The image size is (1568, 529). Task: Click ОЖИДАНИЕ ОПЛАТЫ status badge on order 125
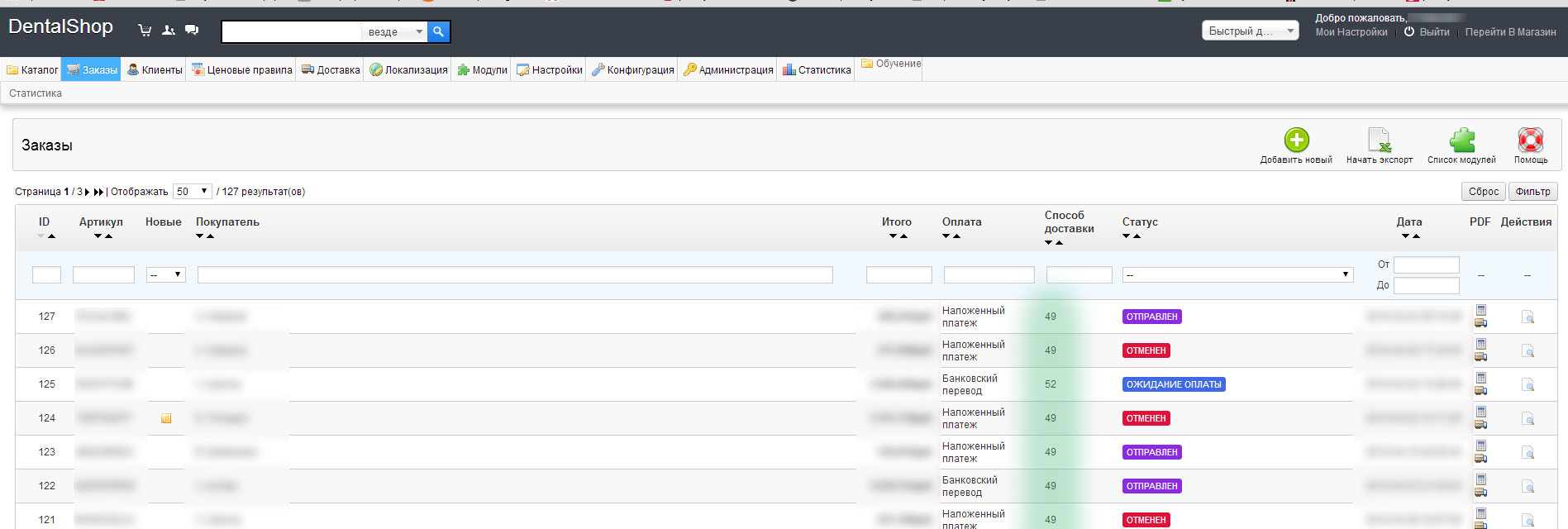(x=1174, y=384)
